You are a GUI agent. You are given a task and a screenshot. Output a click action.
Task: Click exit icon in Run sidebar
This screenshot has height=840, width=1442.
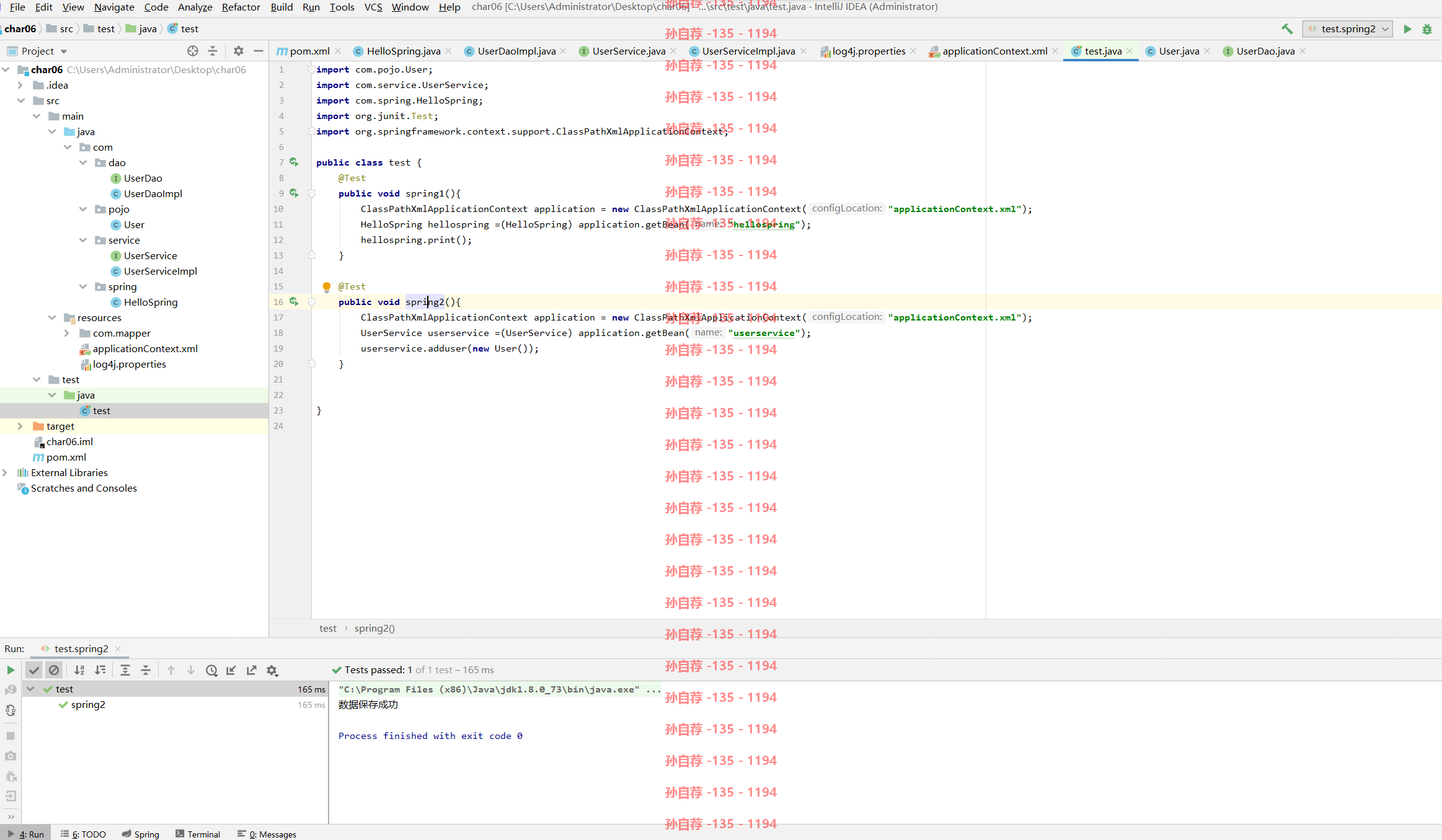[11, 796]
